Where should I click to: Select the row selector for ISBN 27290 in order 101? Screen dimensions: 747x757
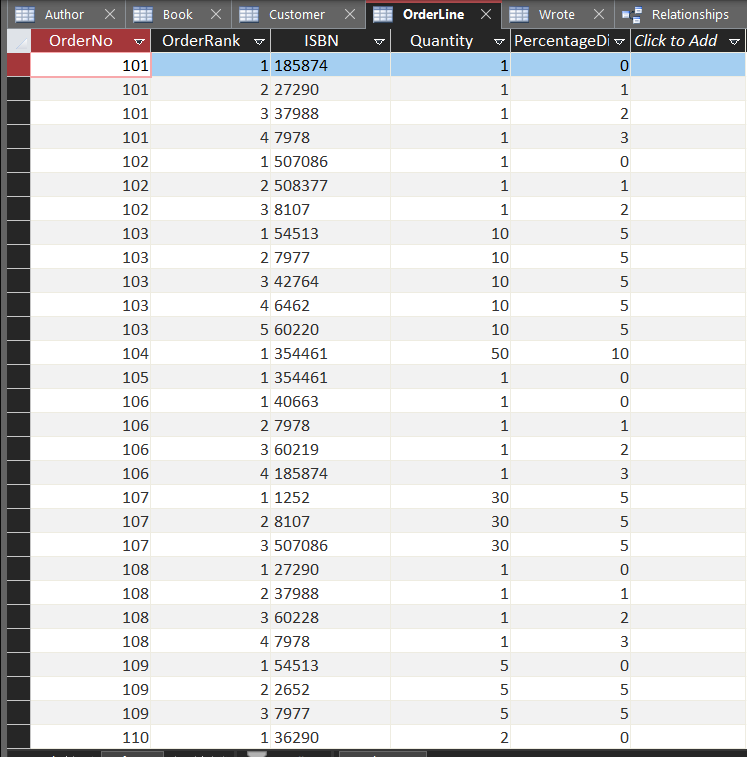click(x=19, y=89)
